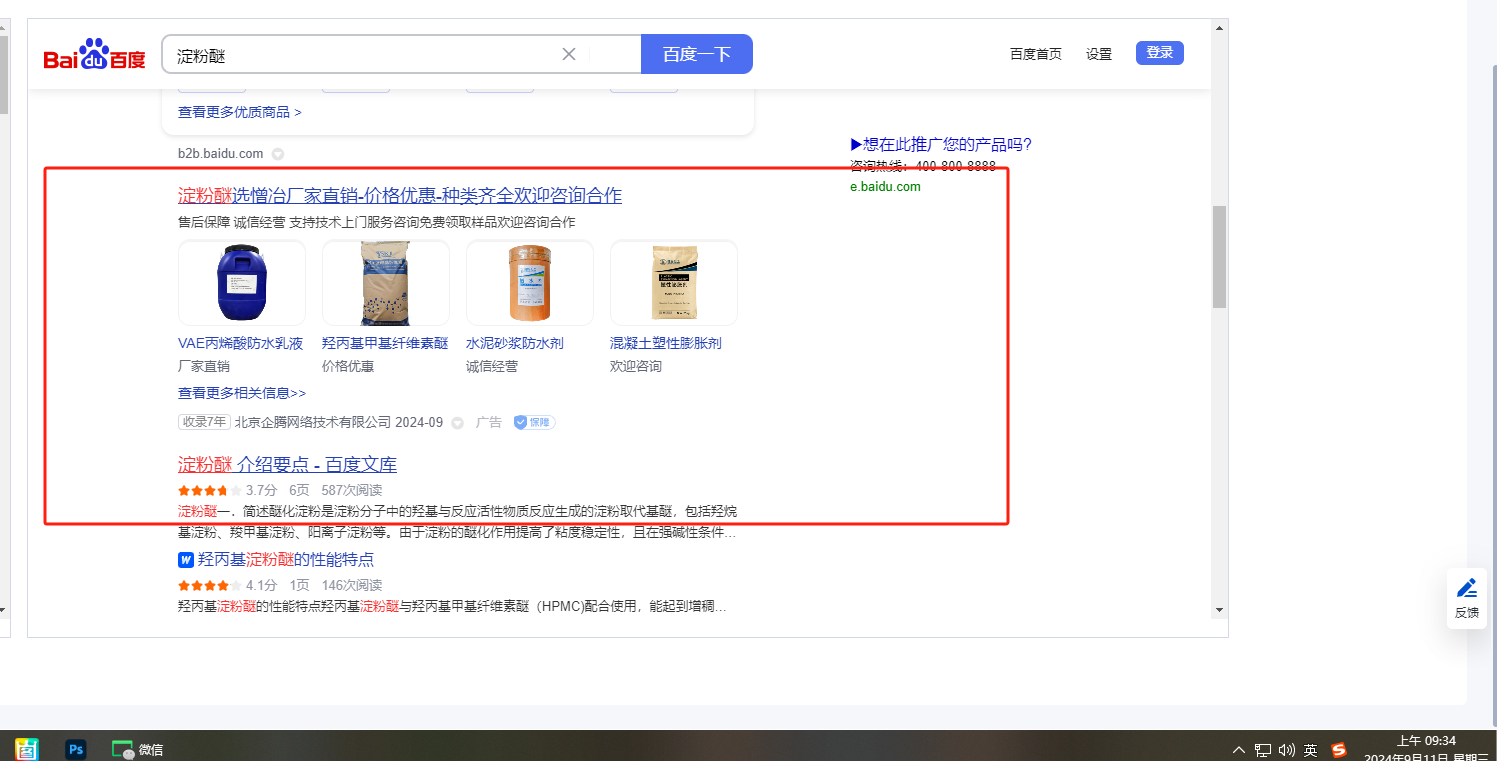Click the b2b.baidu.com source text
1497x761 pixels.
pos(220,154)
